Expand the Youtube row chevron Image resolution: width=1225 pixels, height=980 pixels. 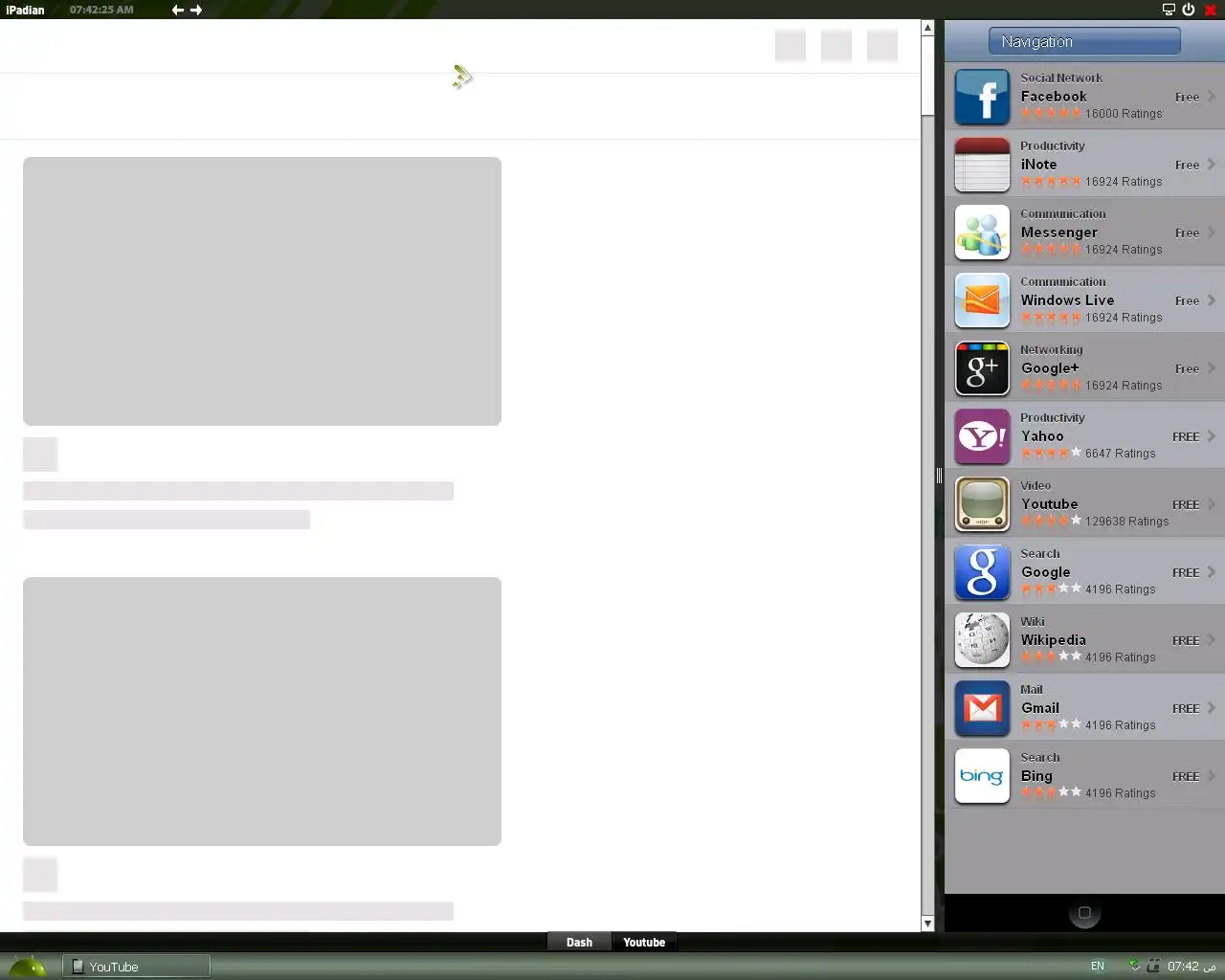tap(1212, 504)
